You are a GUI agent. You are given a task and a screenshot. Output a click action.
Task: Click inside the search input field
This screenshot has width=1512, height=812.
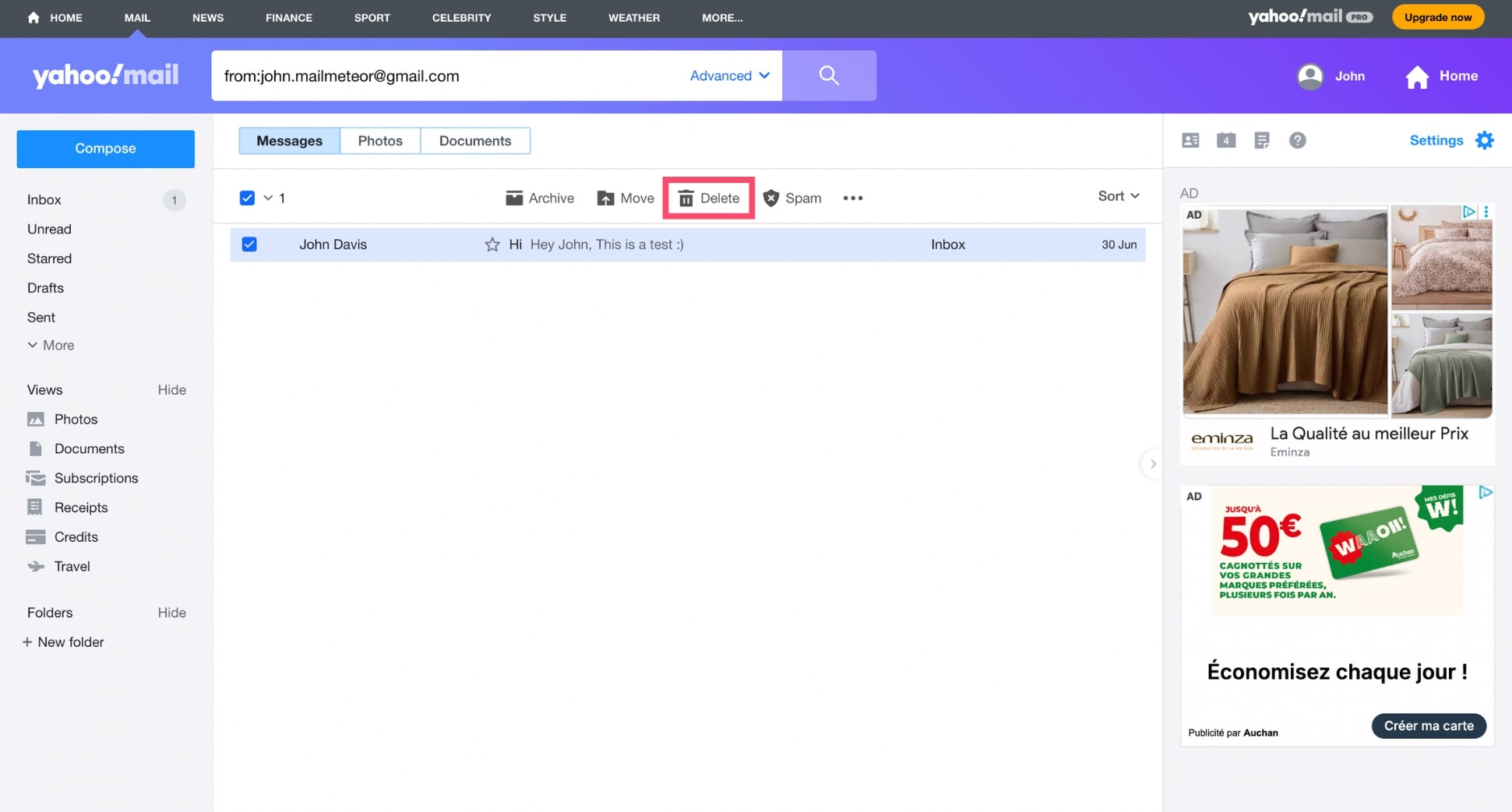point(444,76)
